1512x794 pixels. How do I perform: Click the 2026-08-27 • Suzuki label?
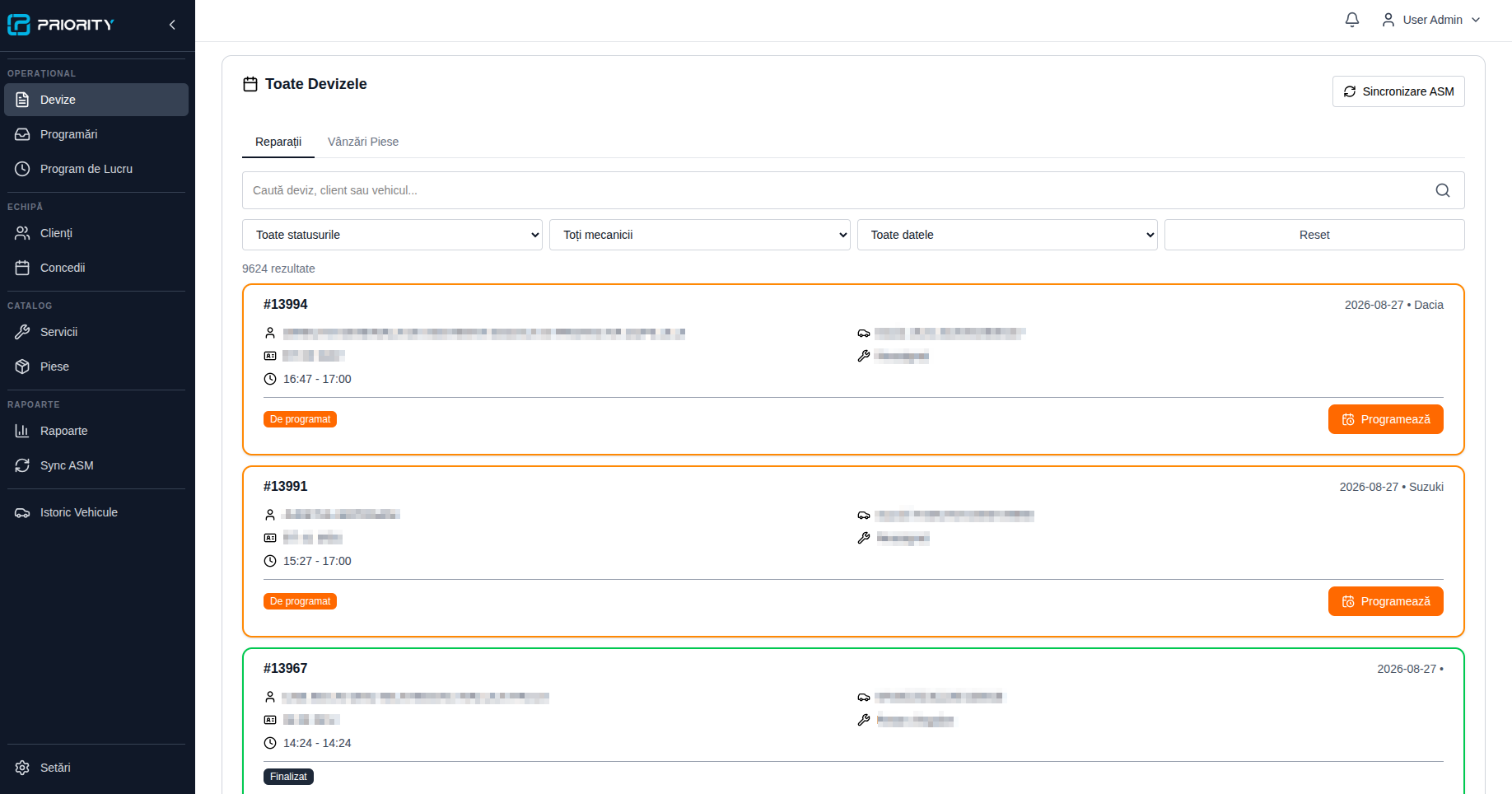point(1391,487)
